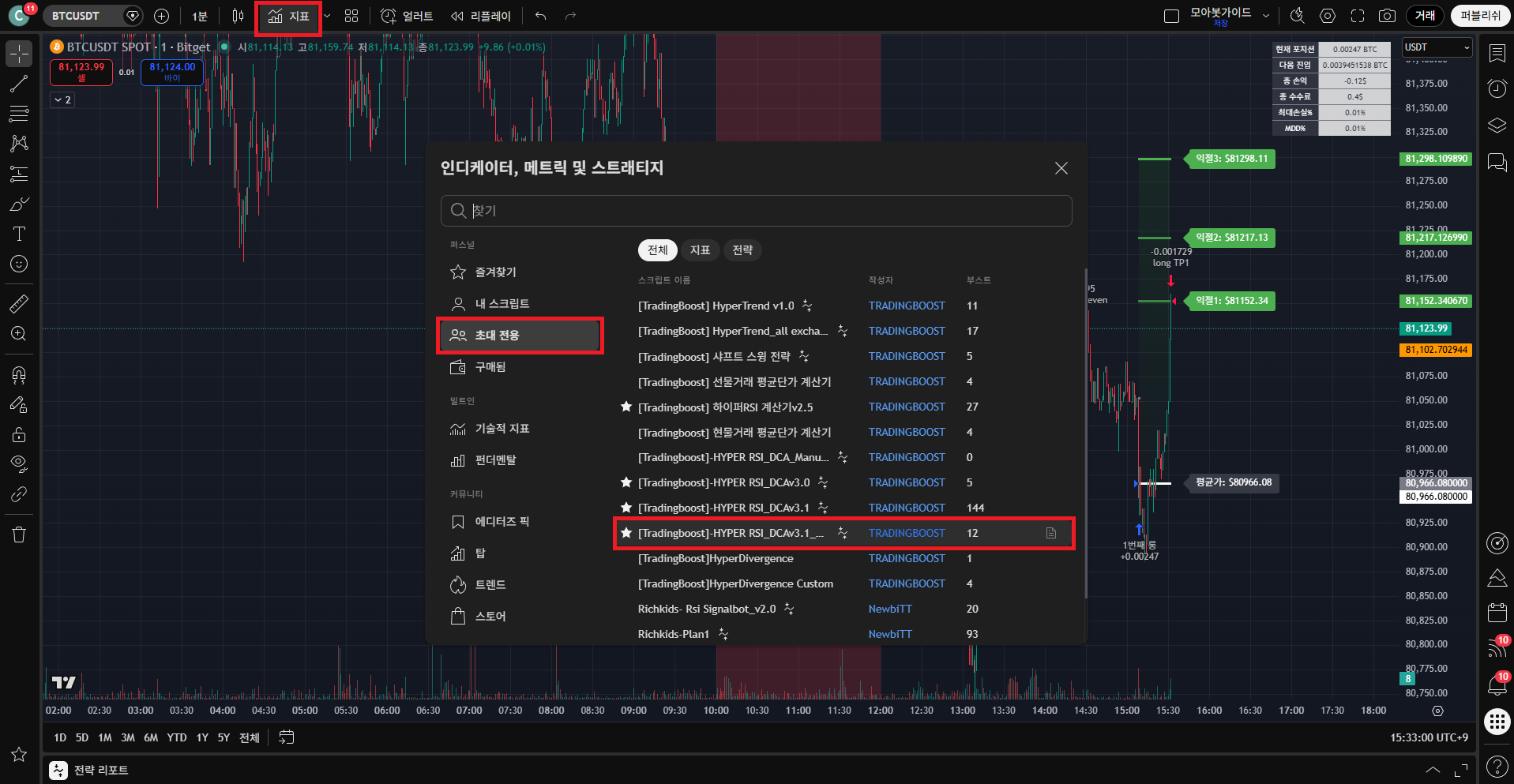This screenshot has height=784, width=1514.
Task: Select 내 스크립트 category
Action: click(x=519, y=304)
